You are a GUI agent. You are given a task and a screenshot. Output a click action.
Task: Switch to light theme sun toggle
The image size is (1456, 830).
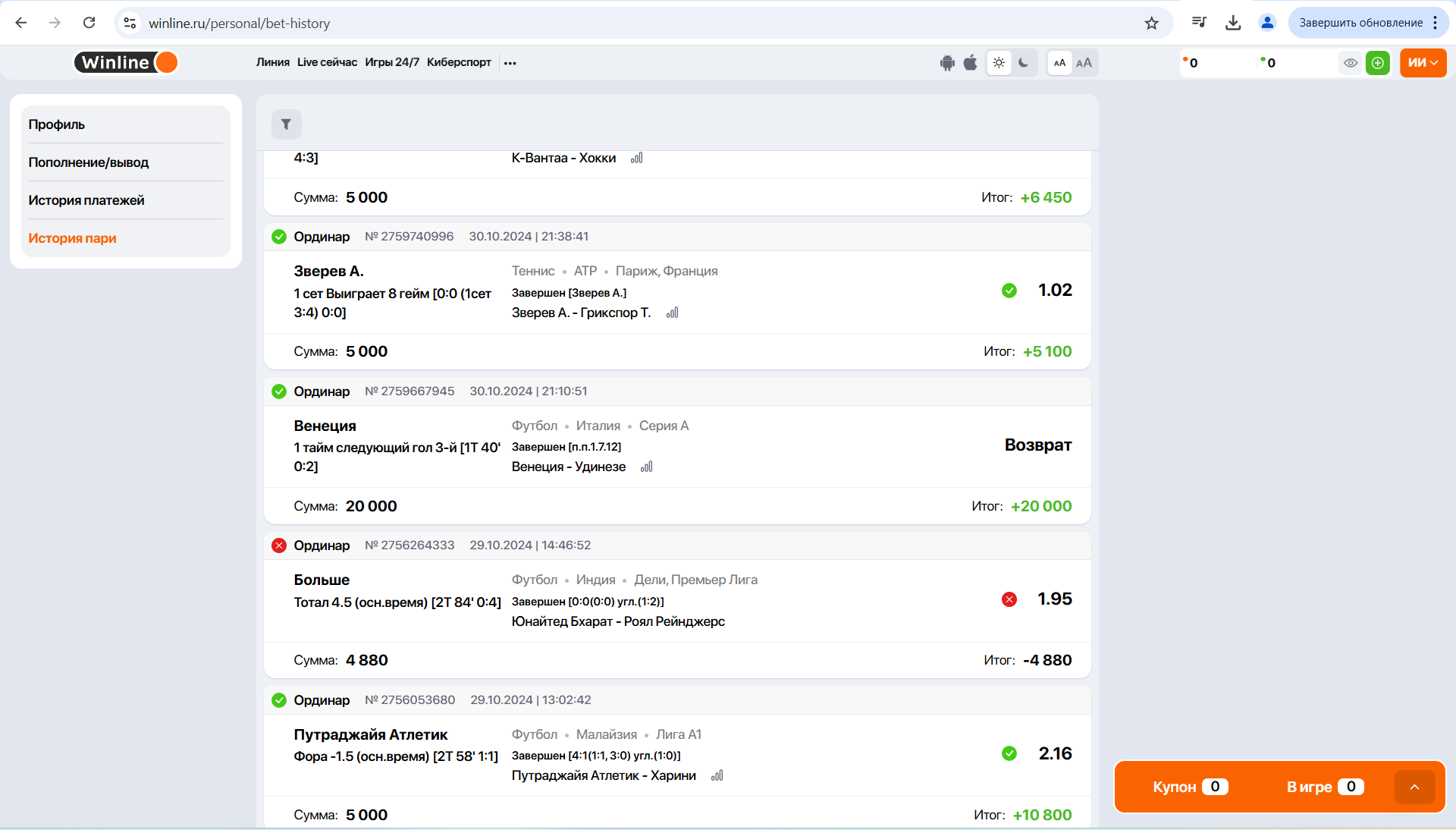point(999,63)
